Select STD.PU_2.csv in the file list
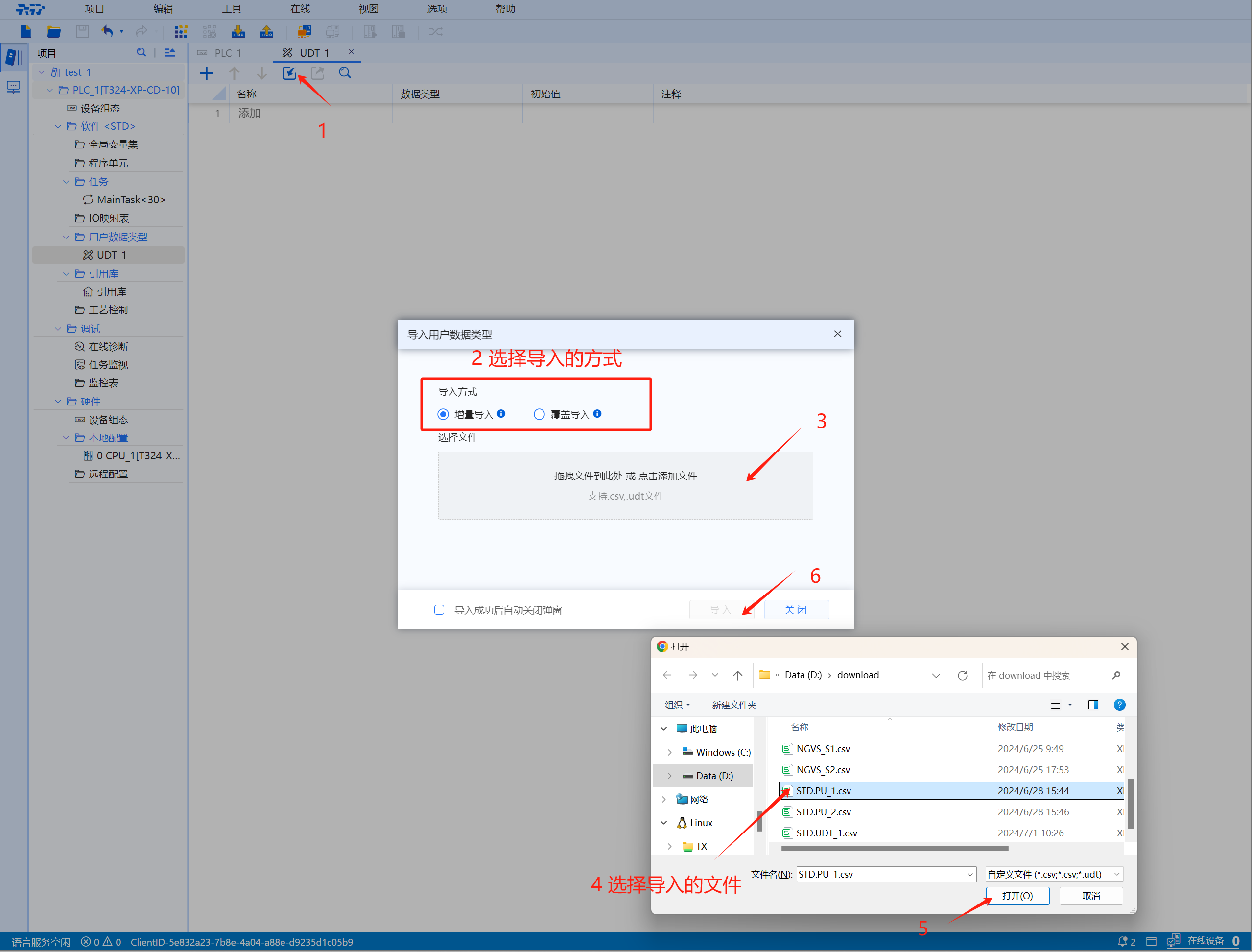The image size is (1252, 952). (823, 811)
